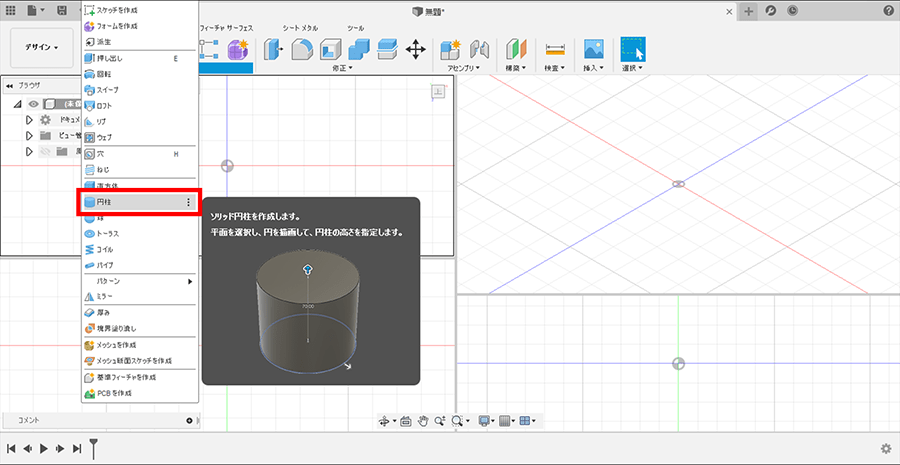This screenshot has width=900, height=465.
Task: Click the timeline play button
Action: click(44, 449)
